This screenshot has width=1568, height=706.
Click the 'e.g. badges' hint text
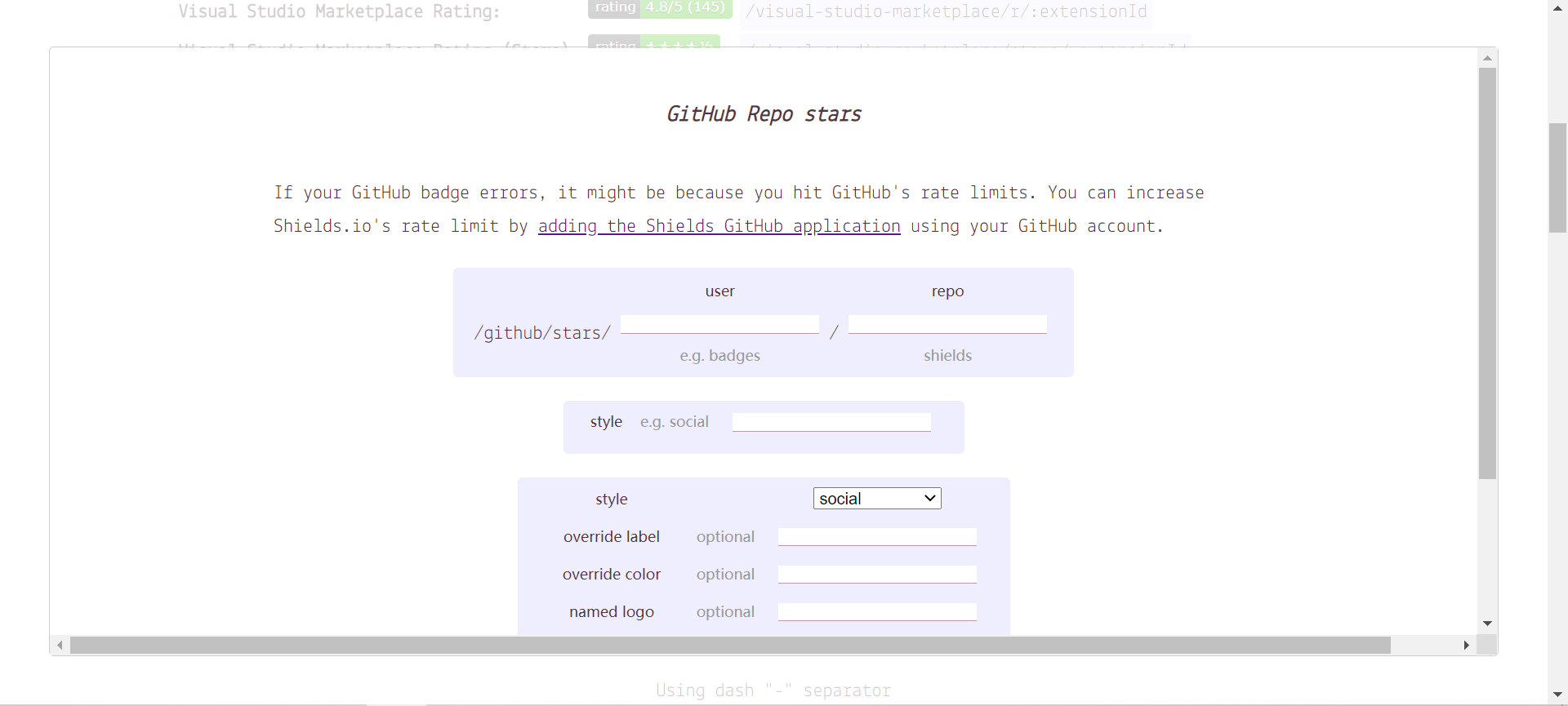click(719, 356)
